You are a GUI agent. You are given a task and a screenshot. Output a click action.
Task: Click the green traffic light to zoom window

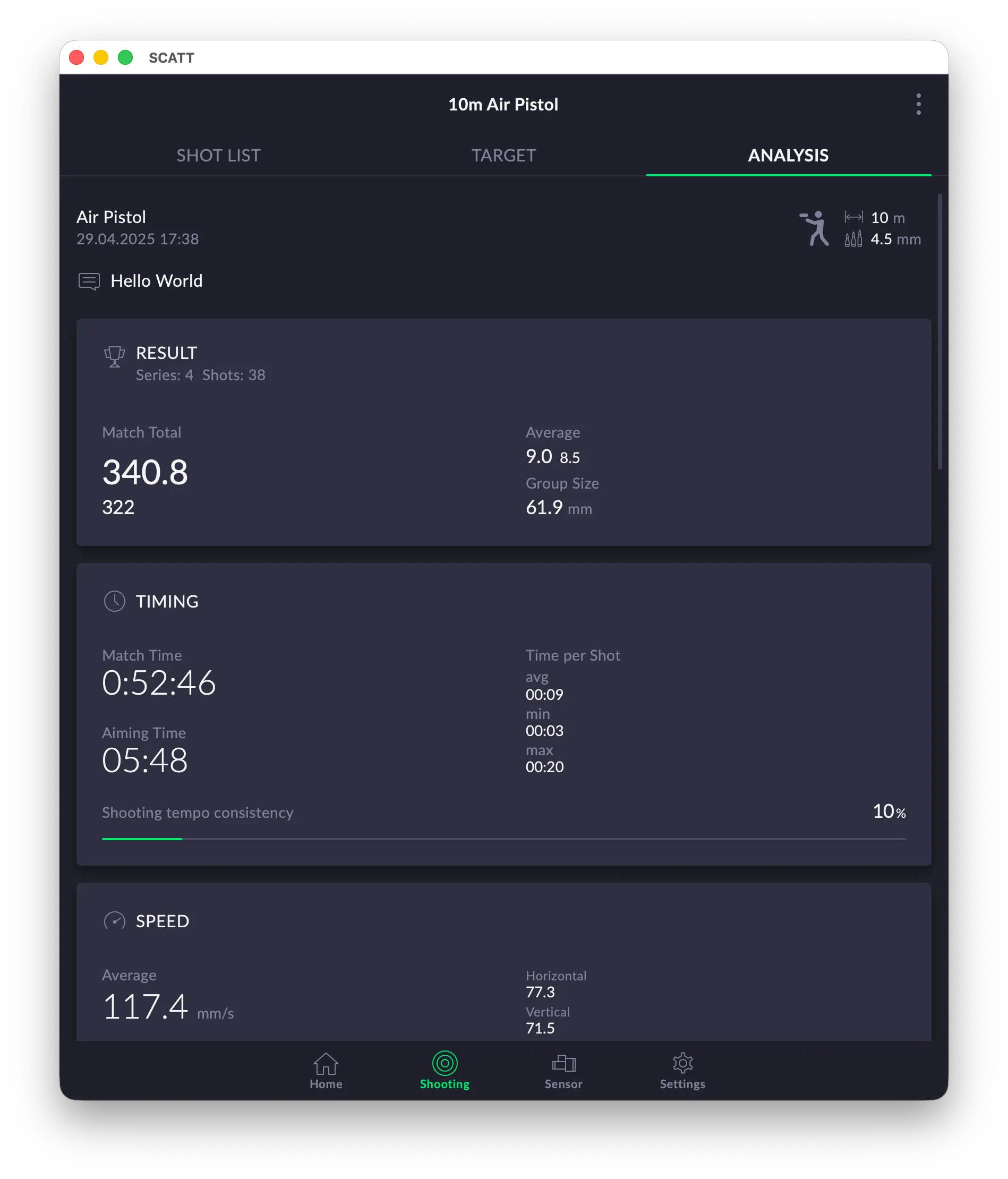(125, 57)
